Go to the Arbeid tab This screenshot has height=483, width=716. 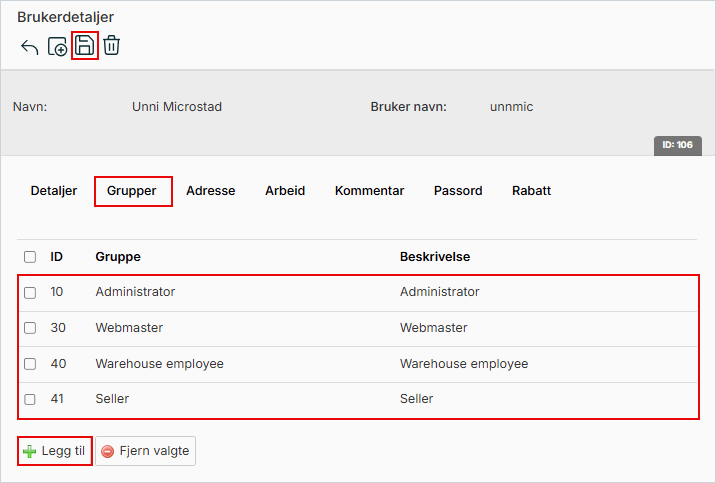click(285, 191)
